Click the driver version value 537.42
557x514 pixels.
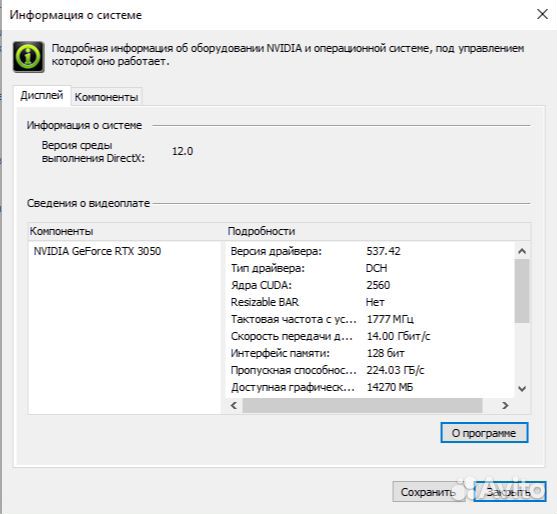(x=383, y=251)
